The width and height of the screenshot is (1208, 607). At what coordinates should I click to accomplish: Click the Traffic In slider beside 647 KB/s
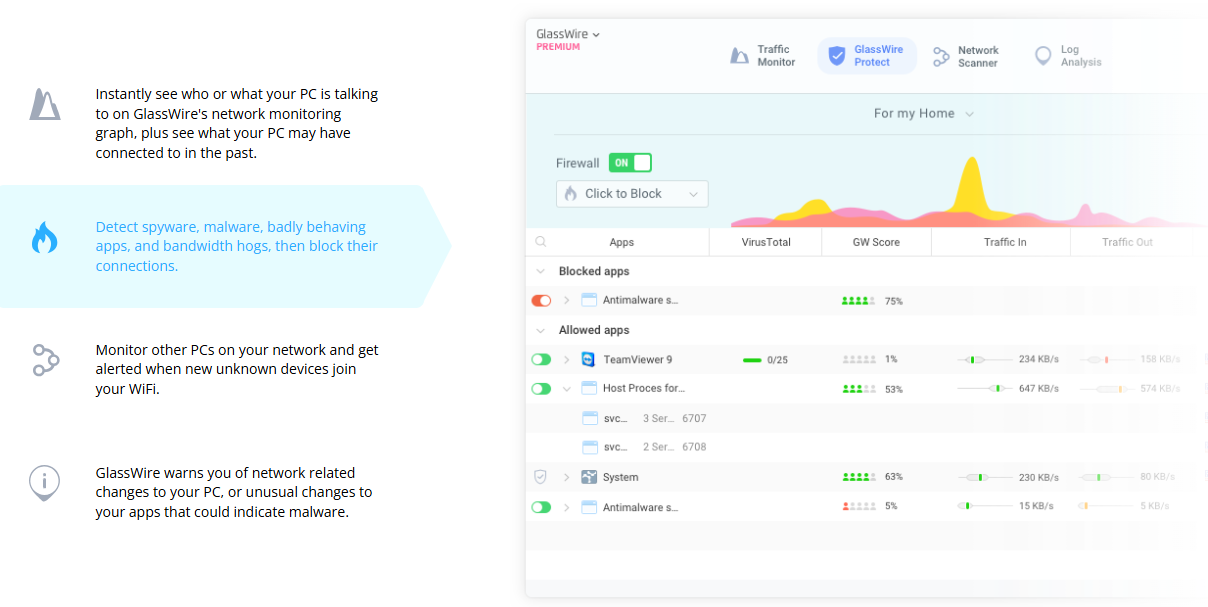(x=984, y=389)
